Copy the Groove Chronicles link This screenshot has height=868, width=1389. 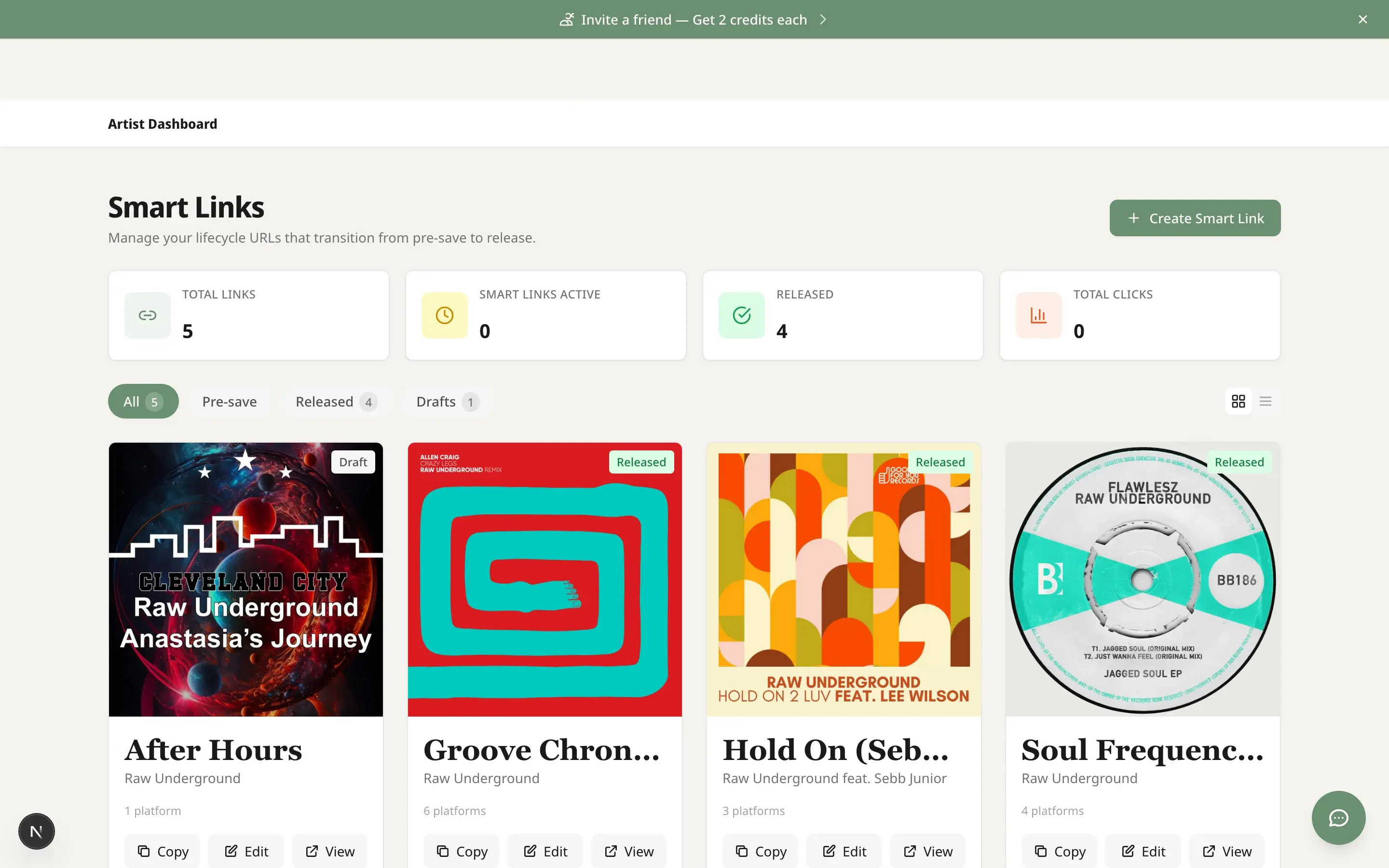[x=461, y=851]
